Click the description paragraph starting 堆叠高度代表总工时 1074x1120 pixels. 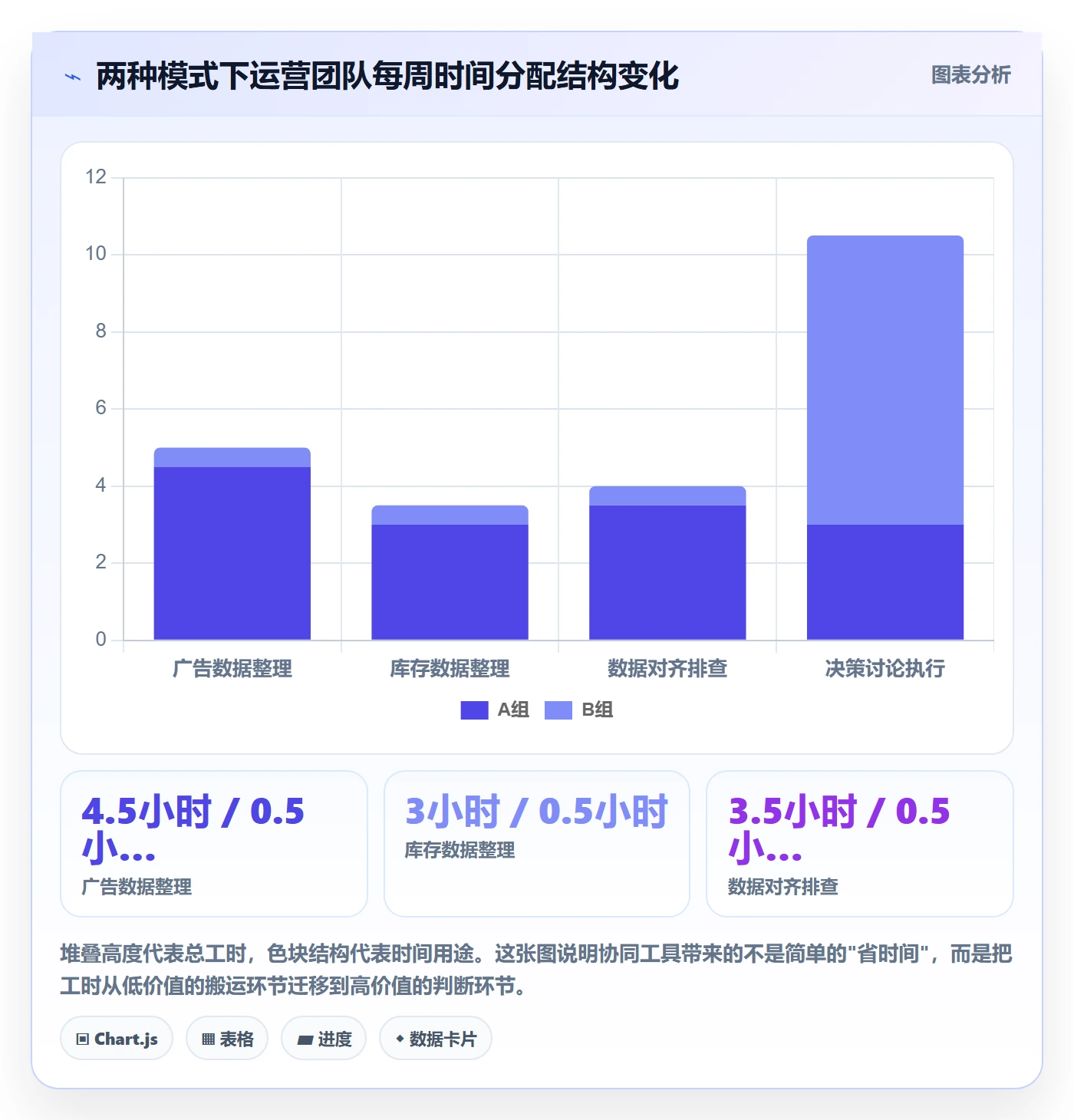coord(536,970)
